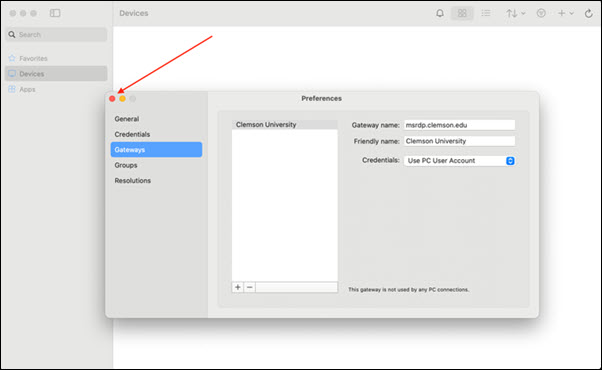Screen dimensions: 602x370
Task: Select the Gateways preferences tab
Action: [x=156, y=150]
